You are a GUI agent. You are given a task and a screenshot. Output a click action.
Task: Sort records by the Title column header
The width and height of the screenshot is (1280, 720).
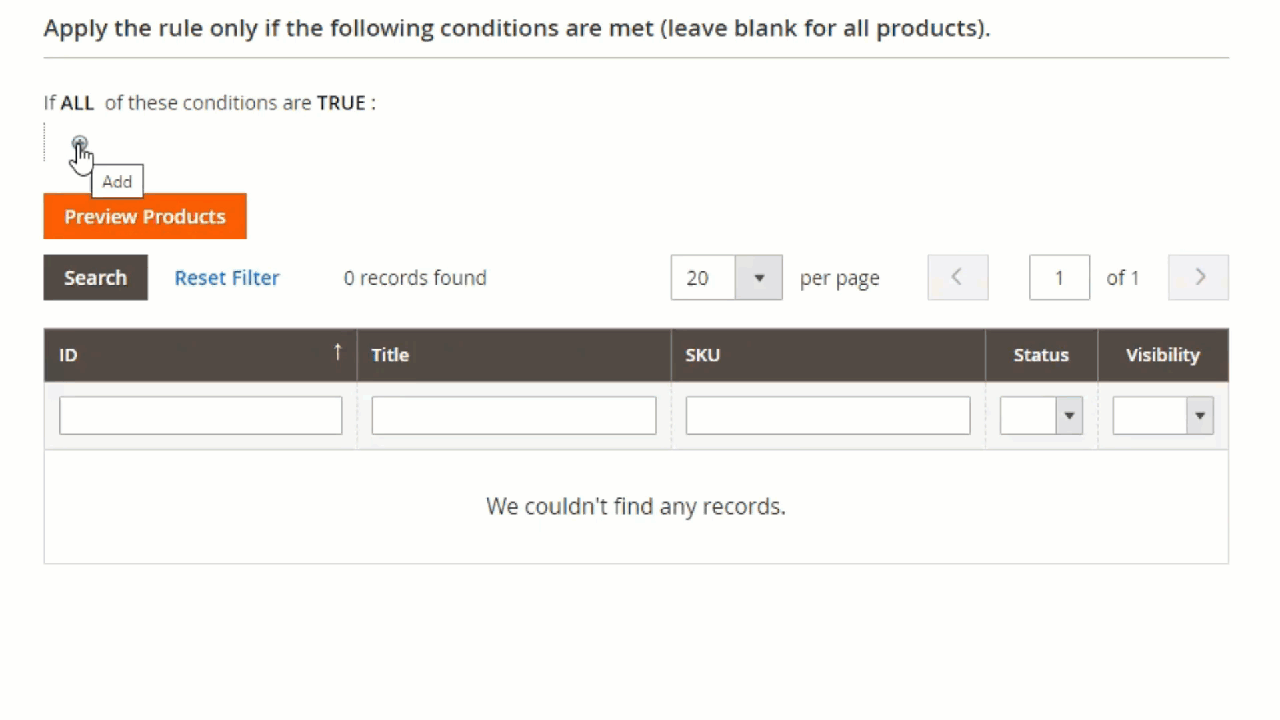coord(389,354)
